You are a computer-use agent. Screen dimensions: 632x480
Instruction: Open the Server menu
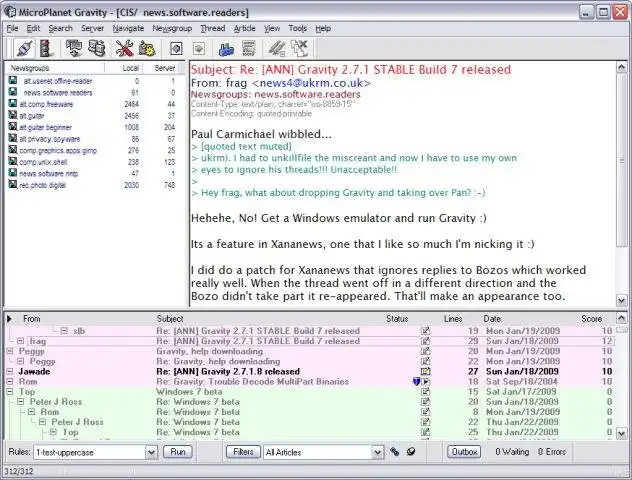(92, 28)
